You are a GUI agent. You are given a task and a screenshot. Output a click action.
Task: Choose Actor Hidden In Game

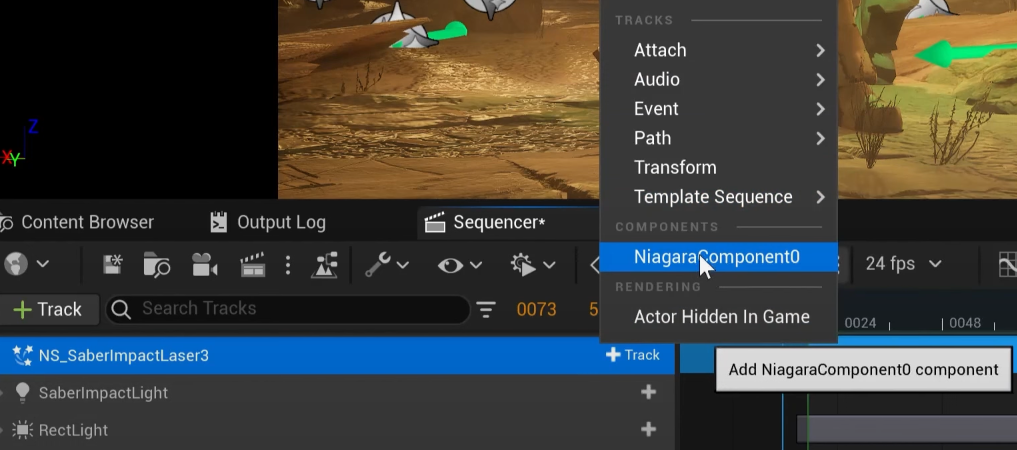[x=718, y=317]
